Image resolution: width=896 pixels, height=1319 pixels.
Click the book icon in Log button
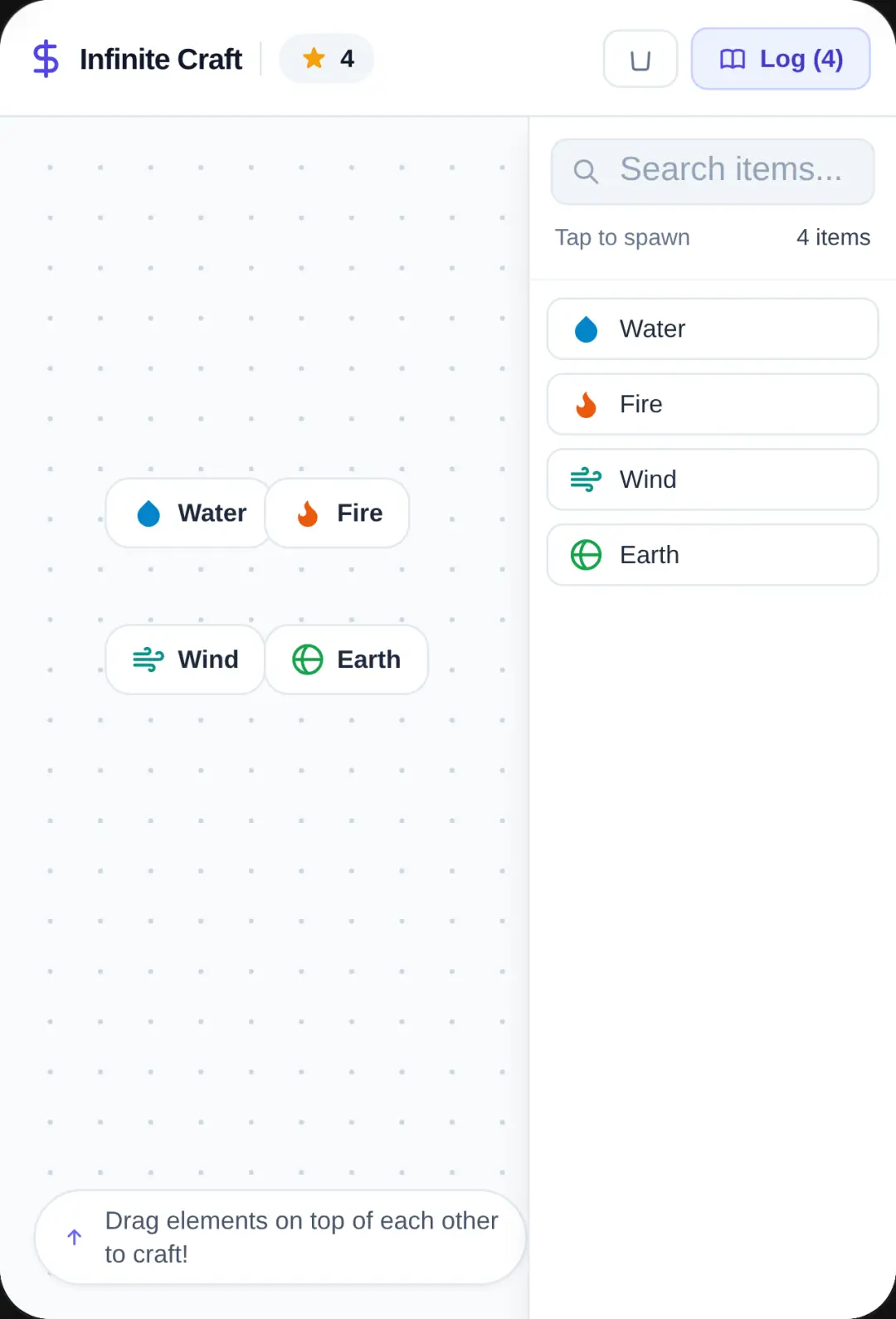pos(733,59)
